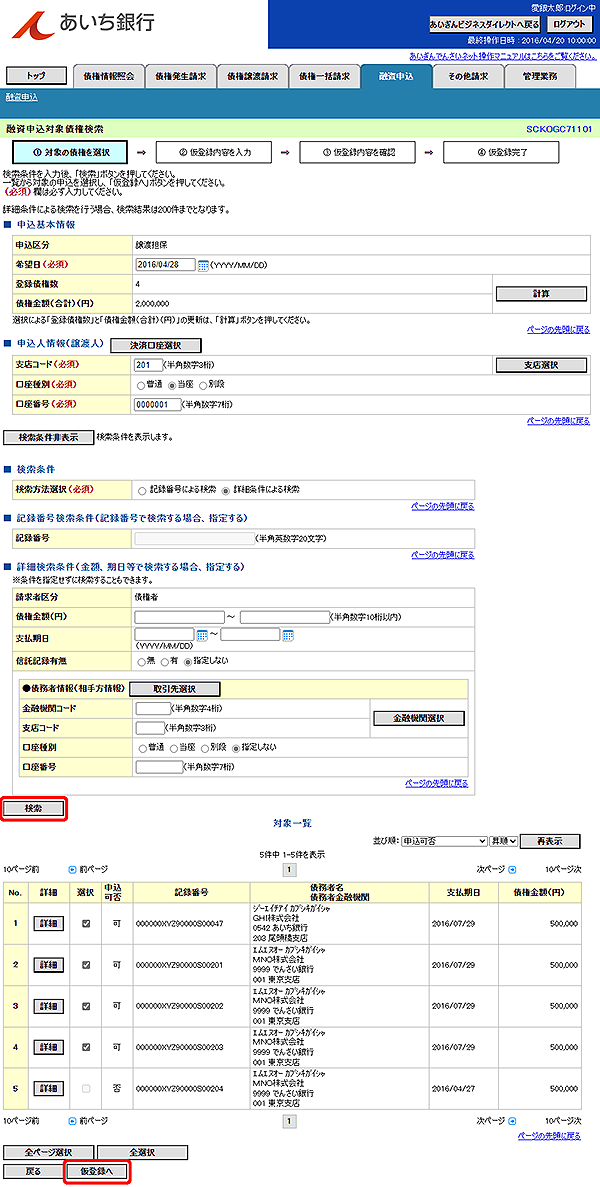600x1187 pixels.
Task: Uncheck selection box for record ending S00202
Action: tap(86, 1006)
